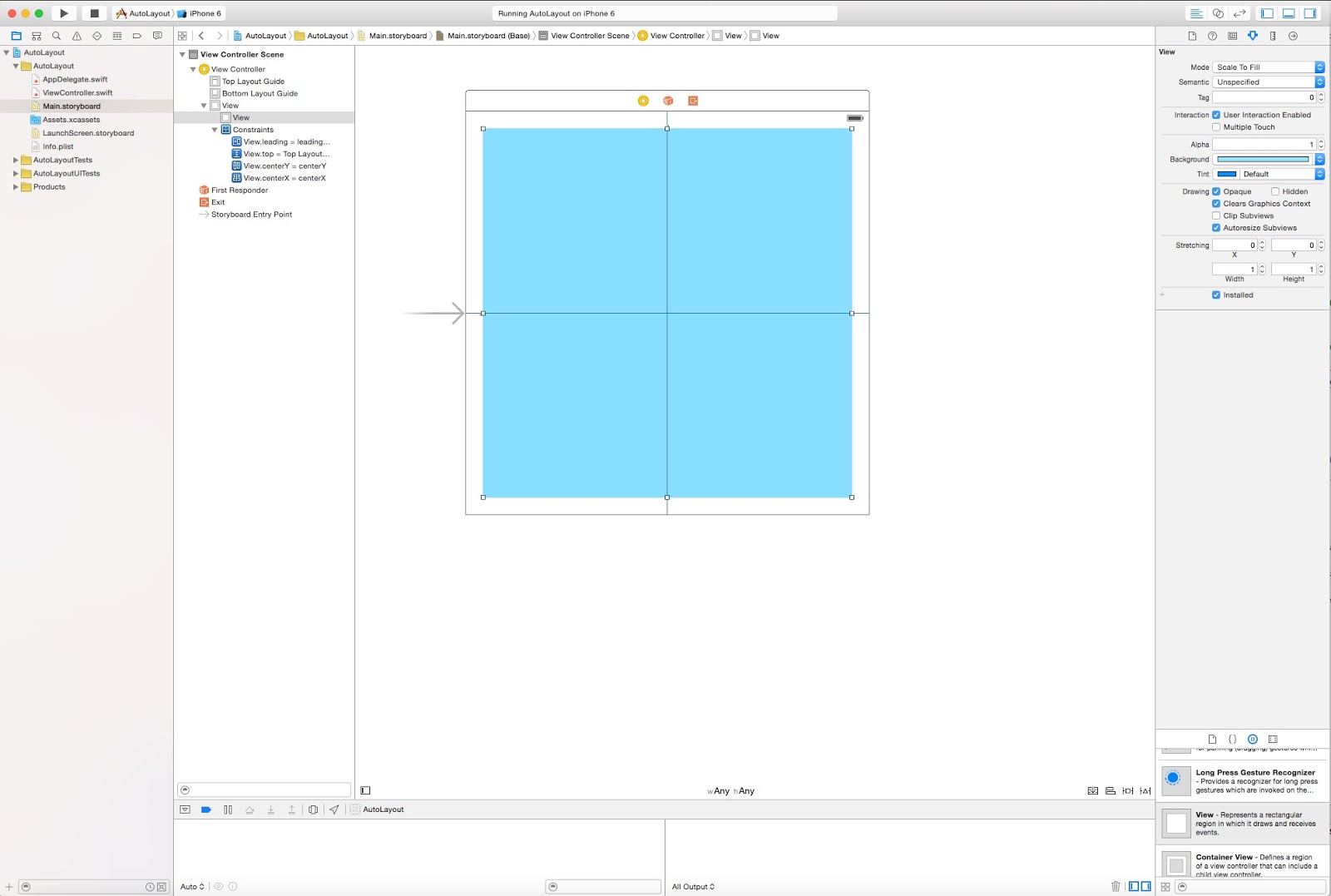Collapse the Constraints group
1331x896 pixels.
point(215,130)
